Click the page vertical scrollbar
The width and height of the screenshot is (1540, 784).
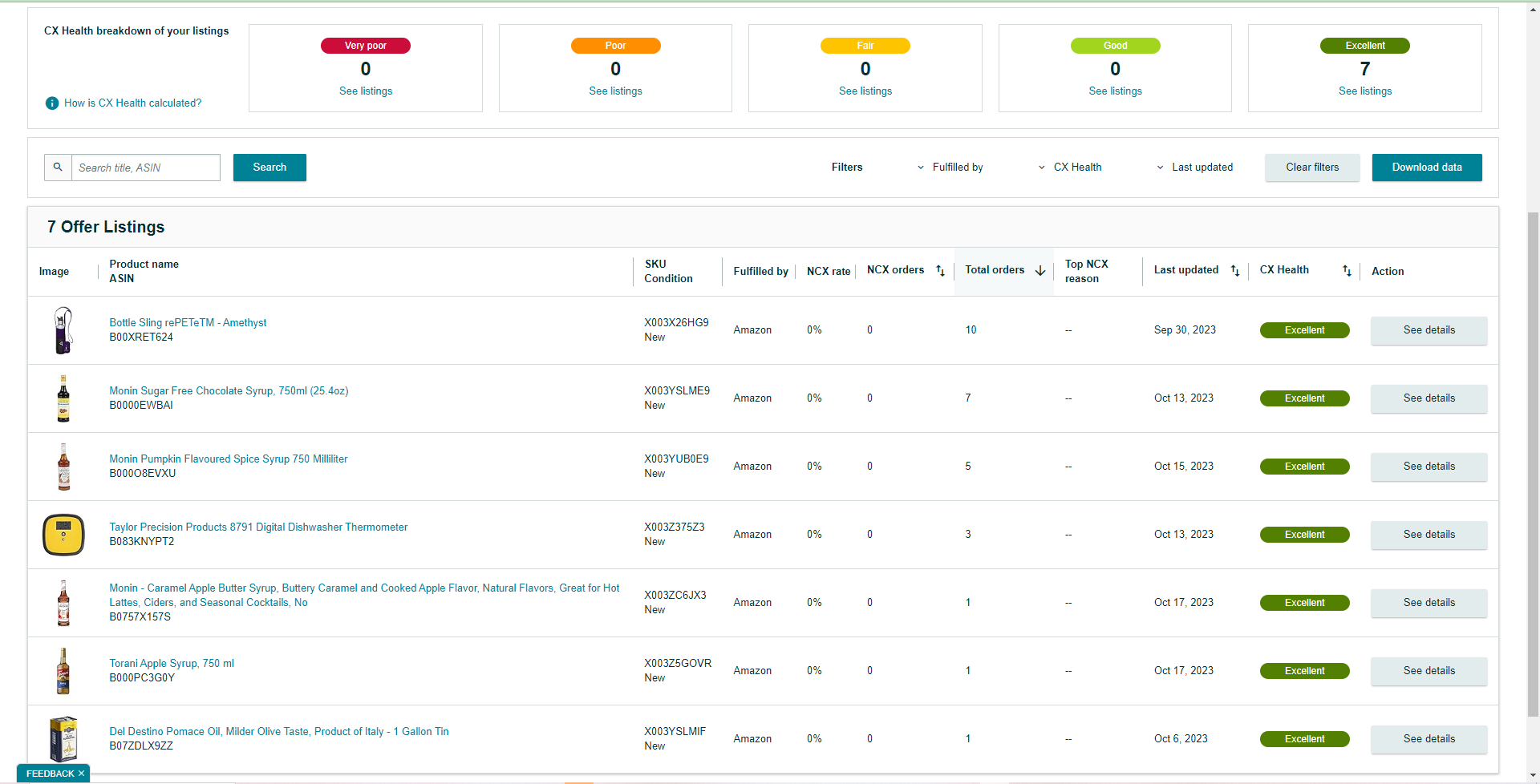(1533, 465)
